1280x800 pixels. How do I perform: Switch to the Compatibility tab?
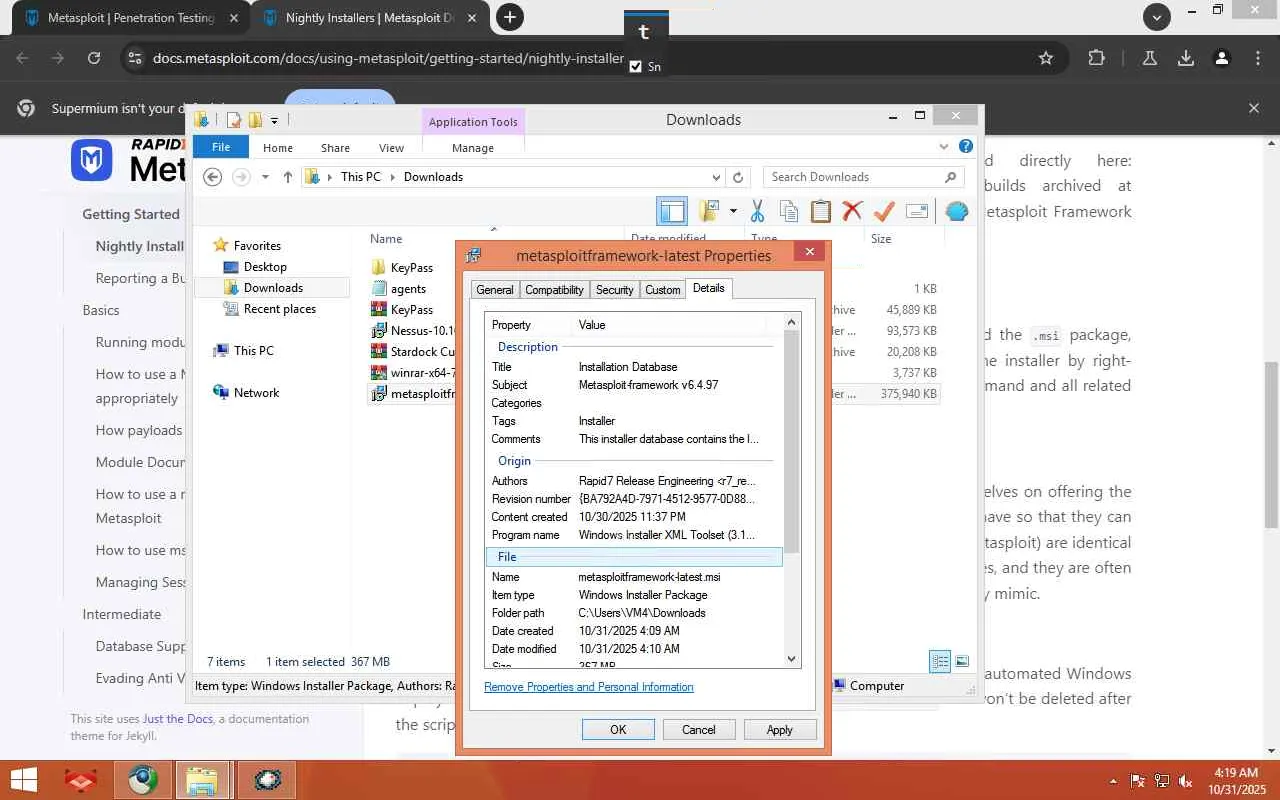tap(554, 290)
